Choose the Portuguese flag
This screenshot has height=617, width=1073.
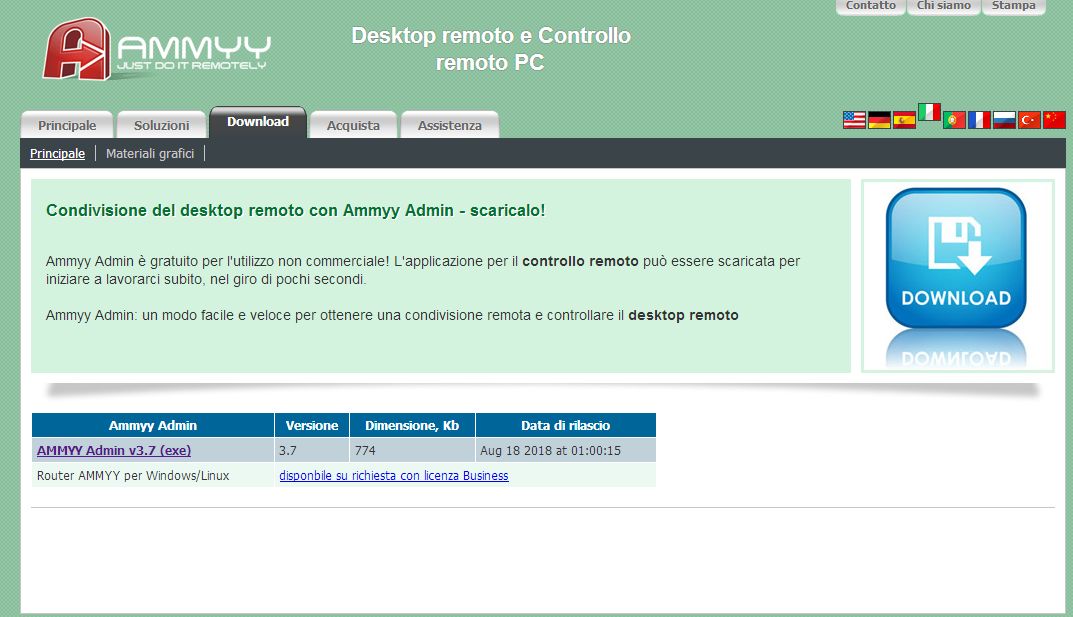pos(954,120)
